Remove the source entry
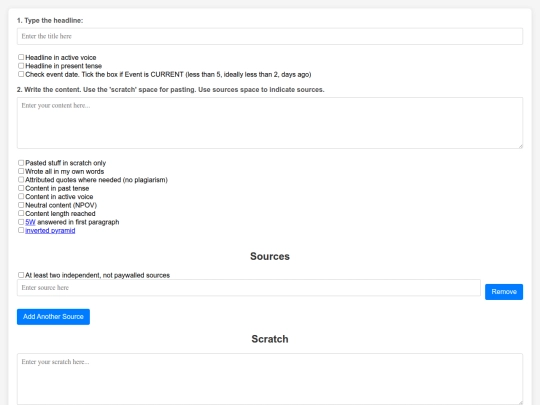Viewport: 540px width, 405px height. 504,292
